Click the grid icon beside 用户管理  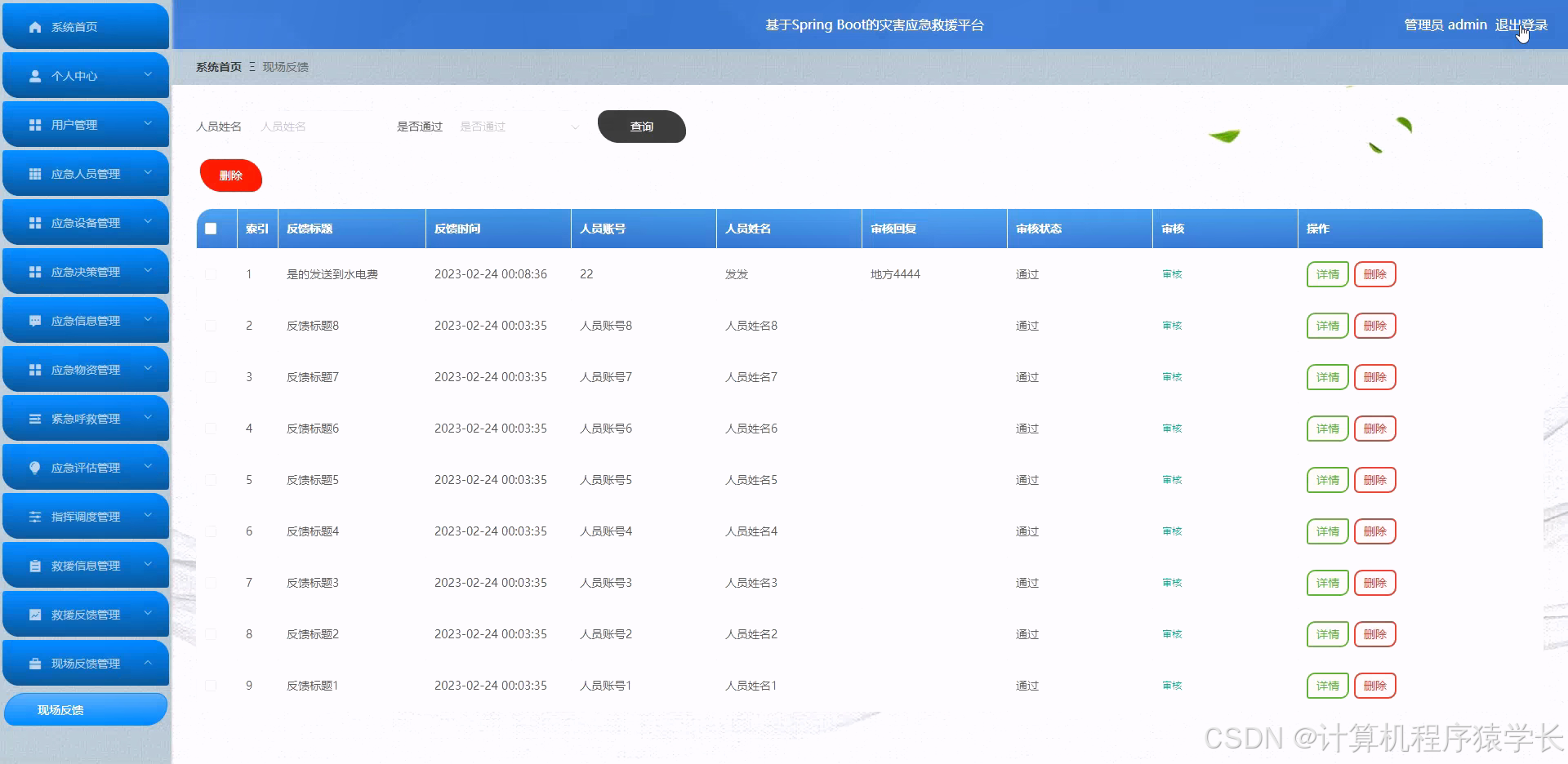click(x=35, y=125)
